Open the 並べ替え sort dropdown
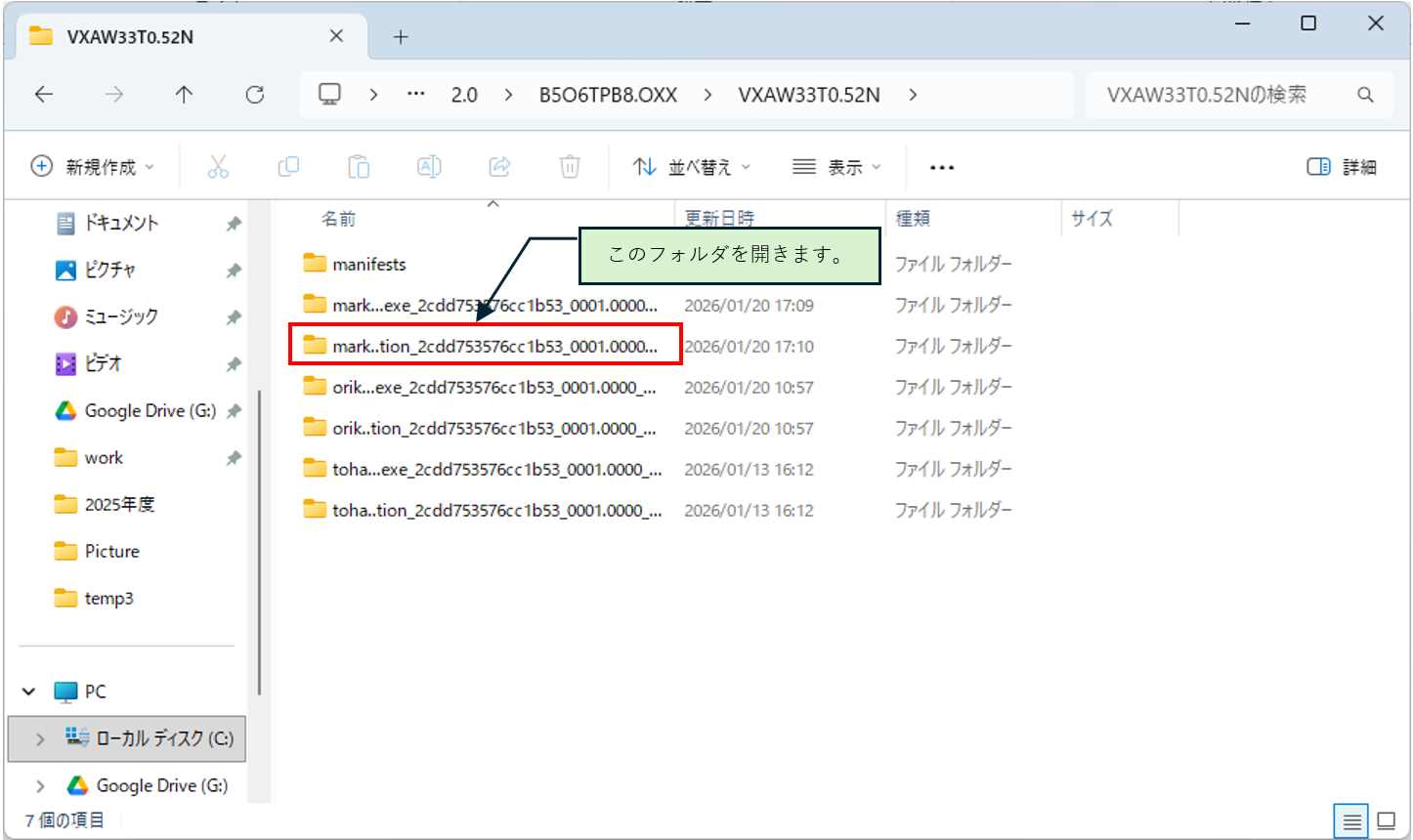 [692, 167]
